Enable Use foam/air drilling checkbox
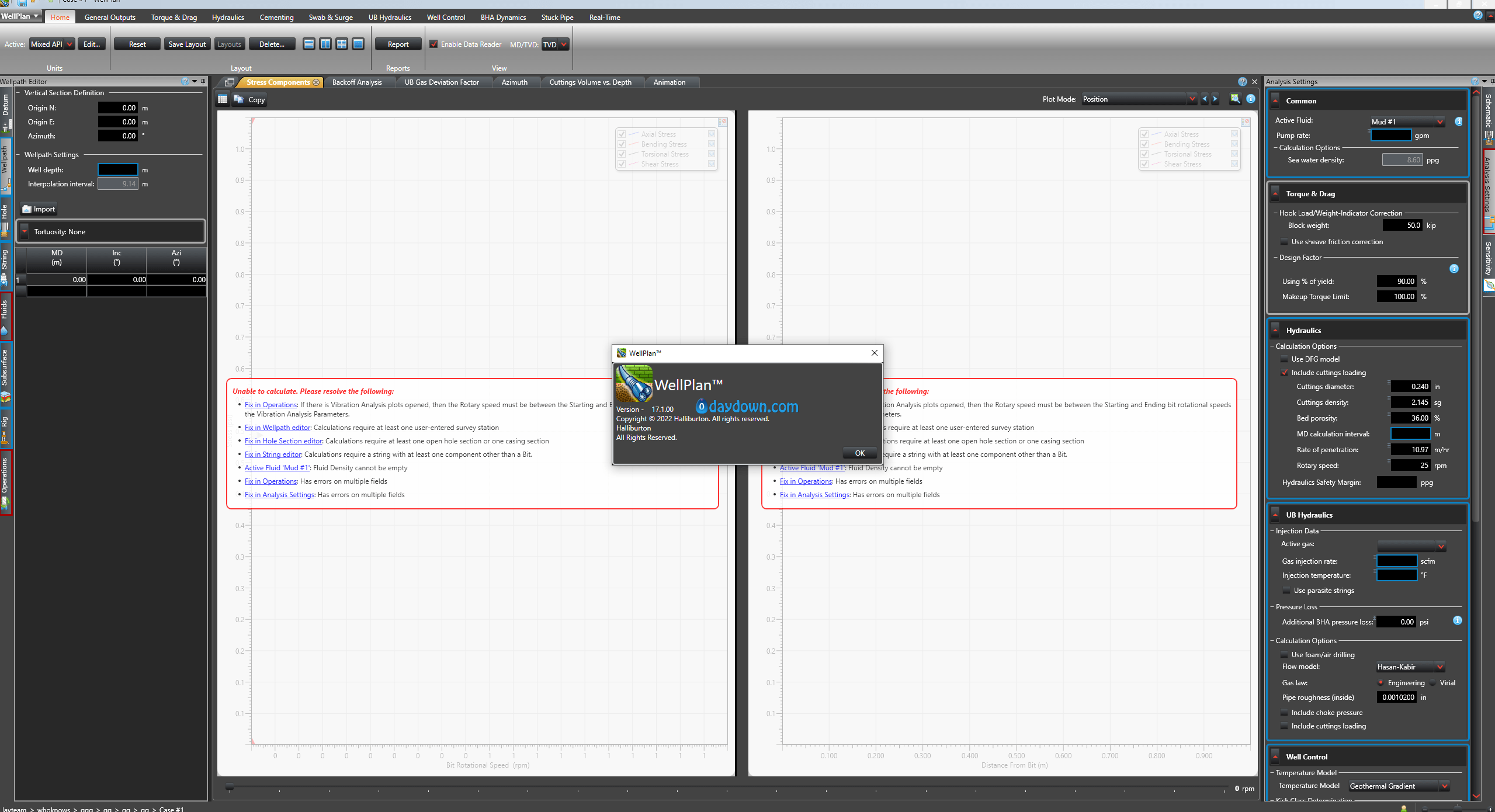The image size is (1495, 812). (1284, 655)
